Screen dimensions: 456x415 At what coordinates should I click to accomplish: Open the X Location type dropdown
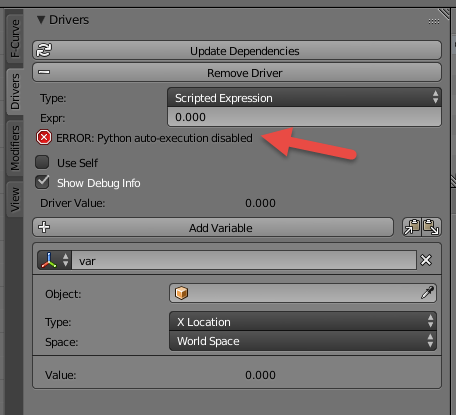pyautogui.click(x=303, y=322)
